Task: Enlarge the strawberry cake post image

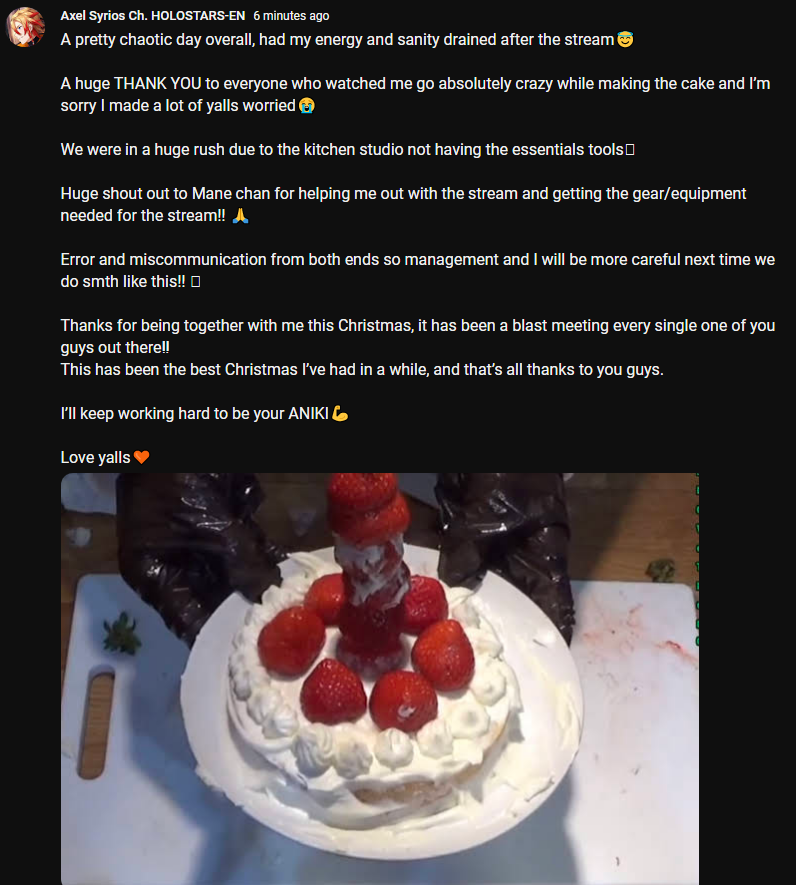Action: pyautogui.click(x=379, y=679)
